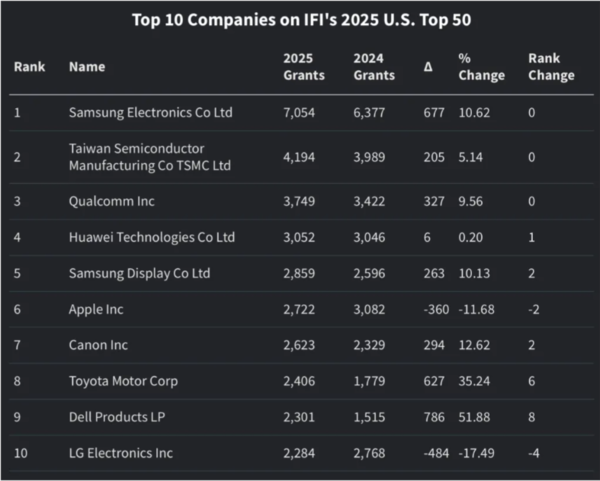Image resolution: width=600 pixels, height=481 pixels.
Task: Click the 7,054 grants value for Samsung Electronics
Action: pos(301,113)
